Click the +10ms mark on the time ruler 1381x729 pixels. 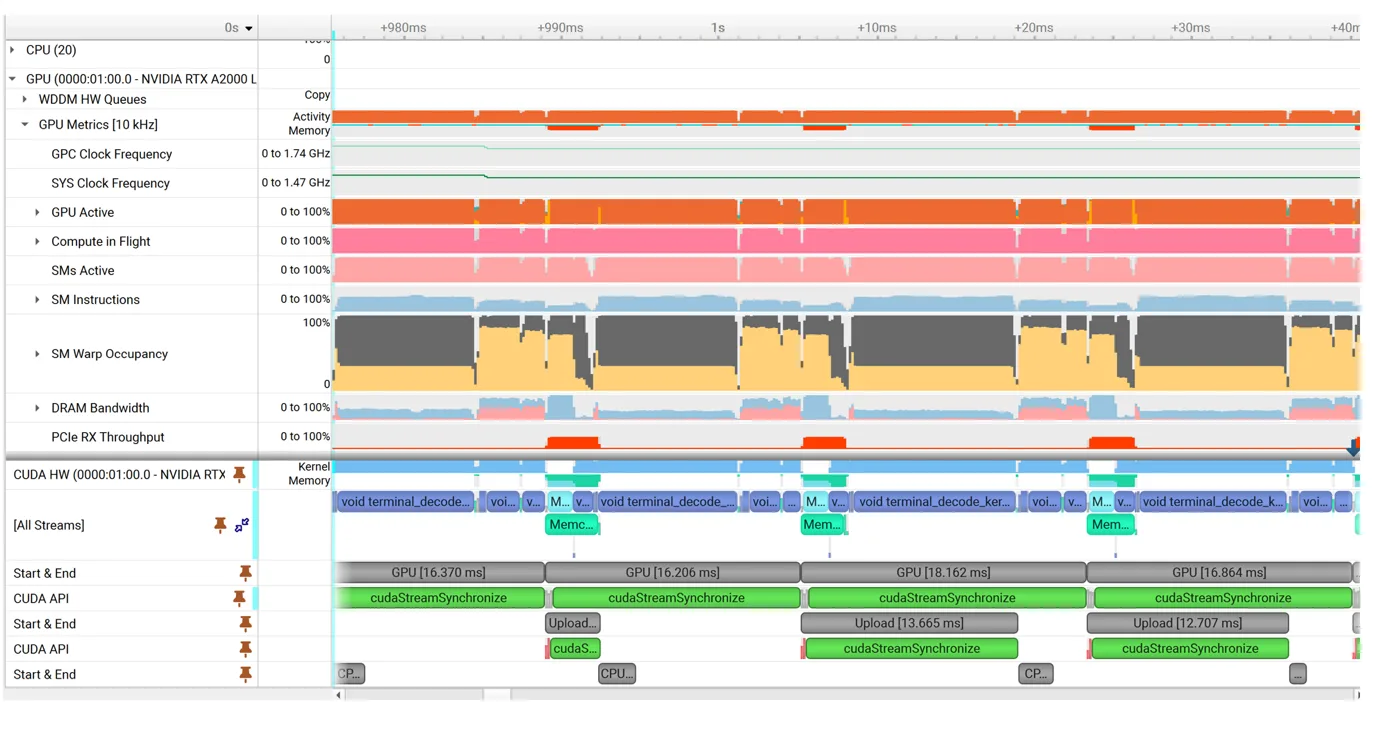[x=876, y=28]
